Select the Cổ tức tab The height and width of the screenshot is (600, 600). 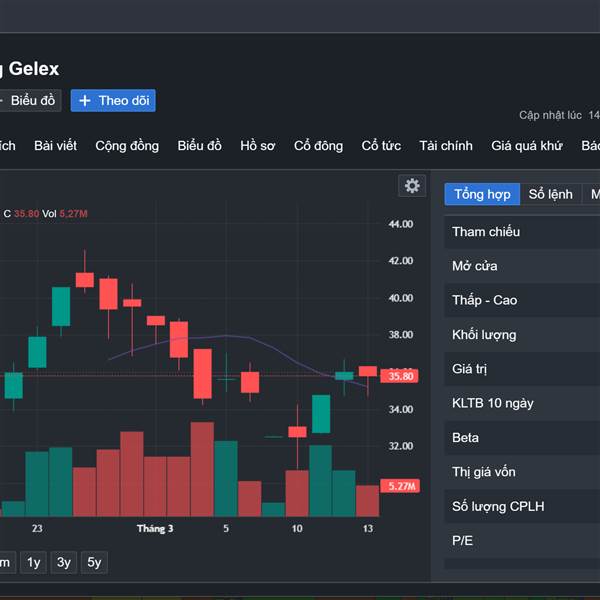click(x=381, y=146)
